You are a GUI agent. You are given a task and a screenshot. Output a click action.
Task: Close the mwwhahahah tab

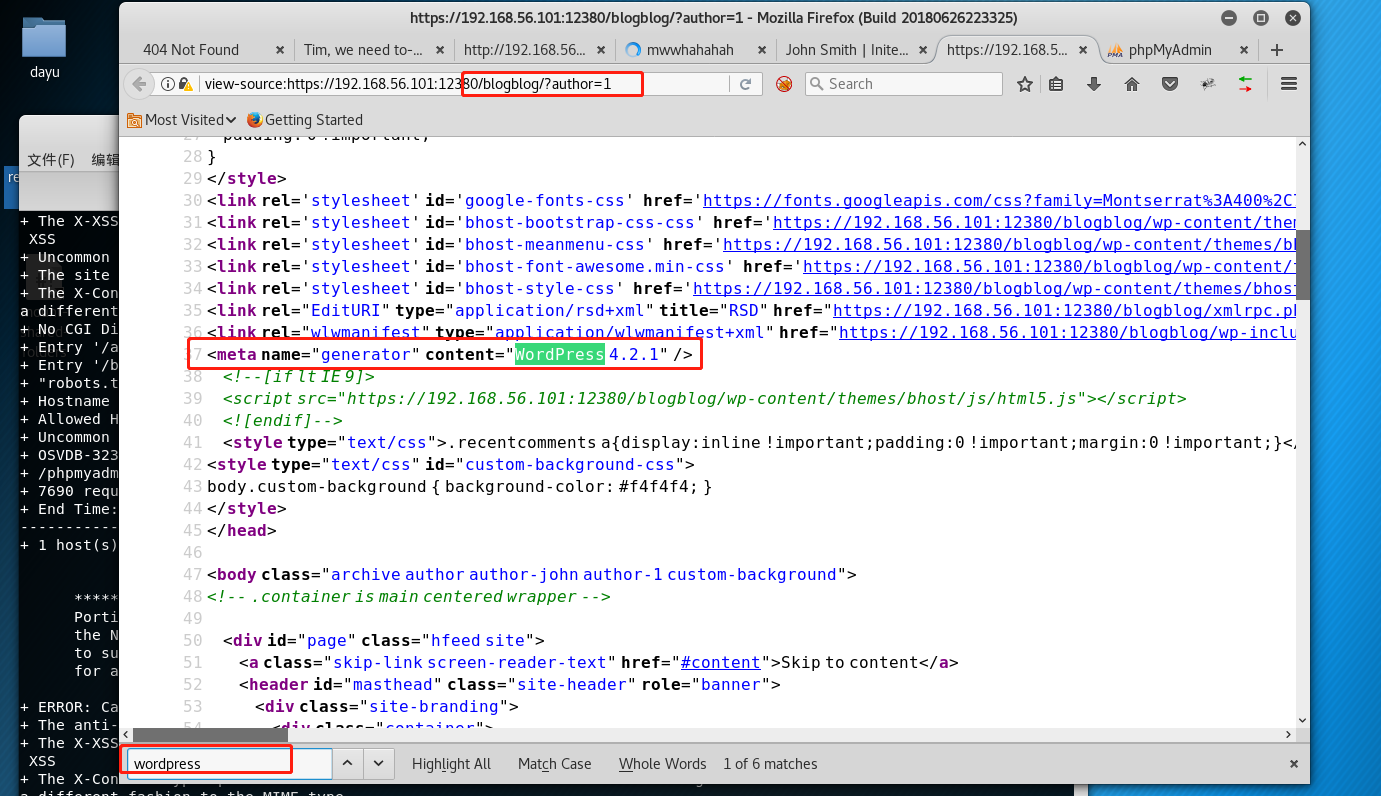[x=762, y=50]
